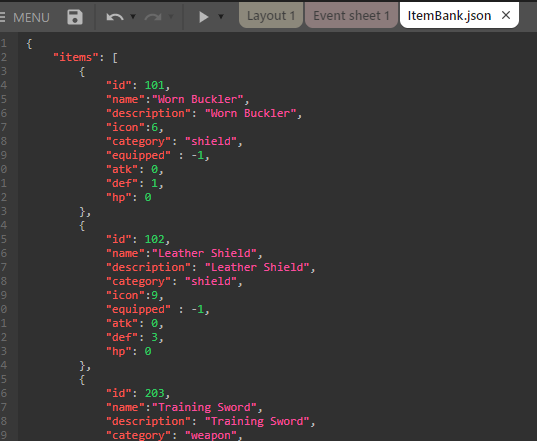Click the hamburger icon beside MENU
This screenshot has height=441, width=537.
point(2,17)
